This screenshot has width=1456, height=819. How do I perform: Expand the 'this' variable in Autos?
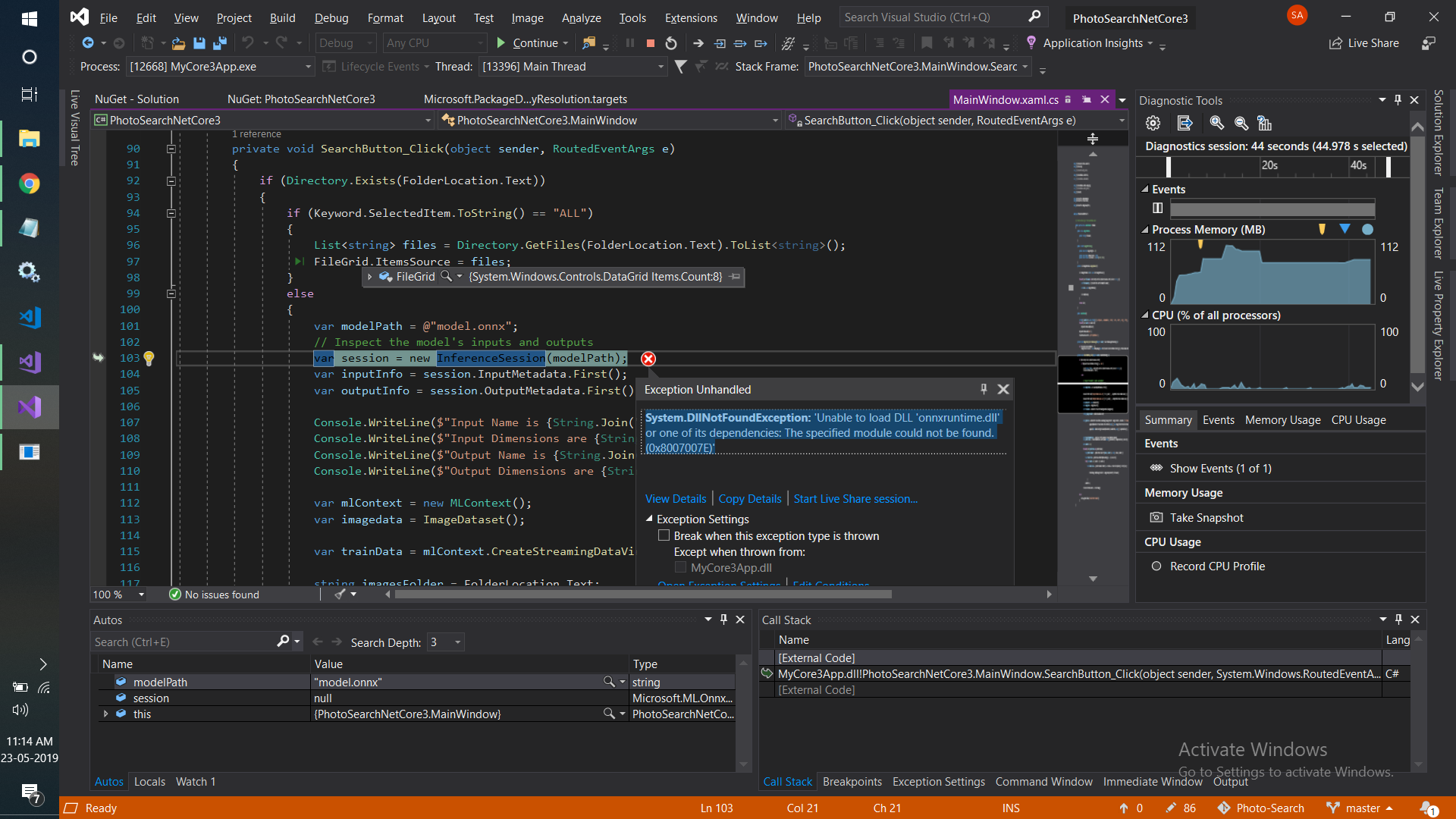105,714
